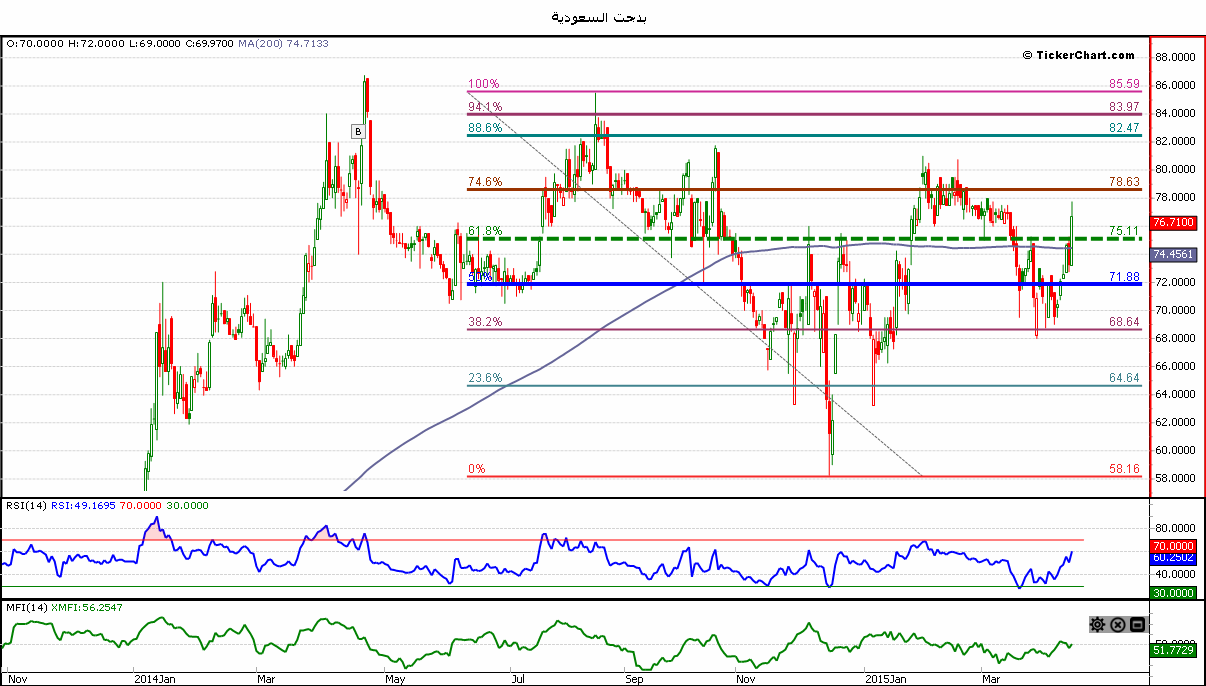Click the red 76.7100 last price tag
The width and height of the screenshot is (1206, 686).
click(1173, 222)
